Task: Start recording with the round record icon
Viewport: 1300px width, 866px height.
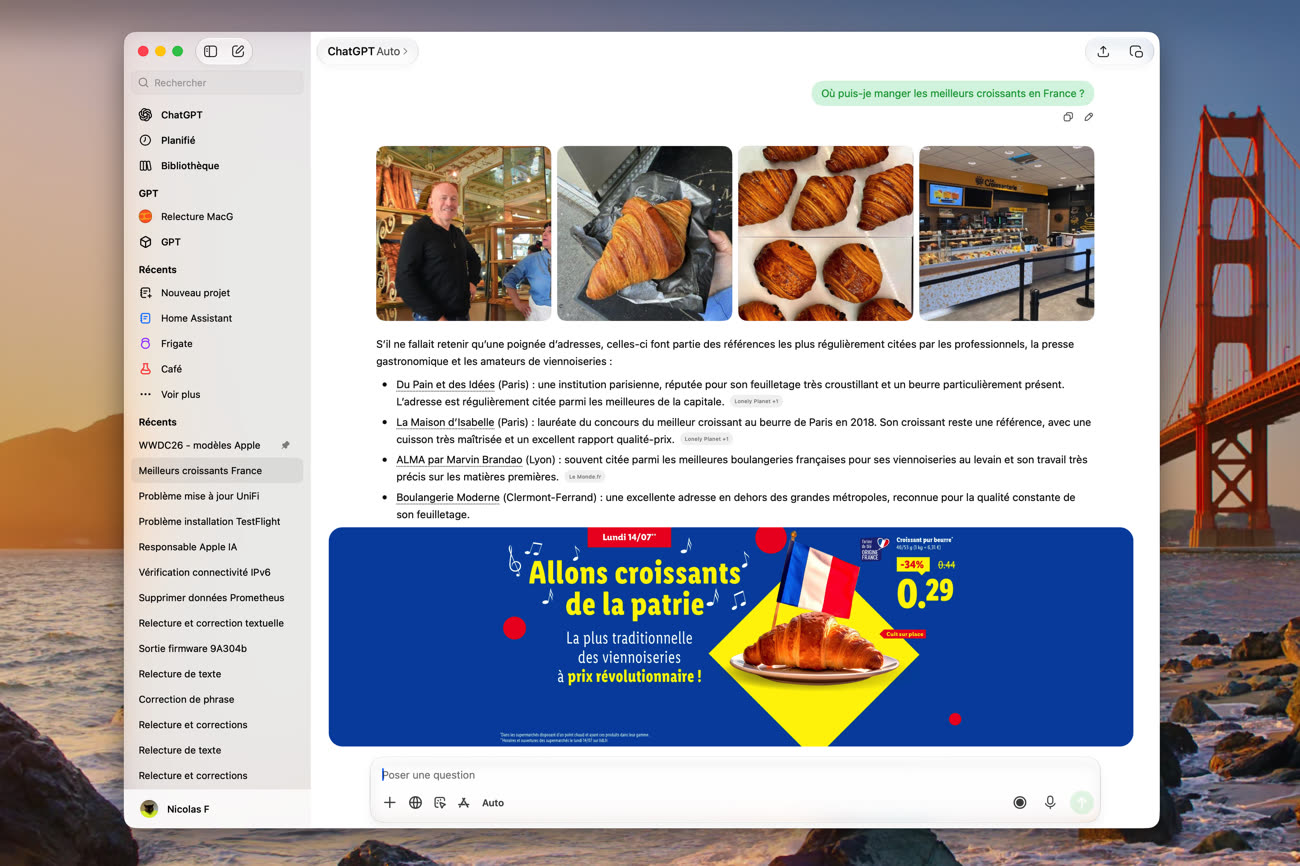Action: pos(1020,802)
